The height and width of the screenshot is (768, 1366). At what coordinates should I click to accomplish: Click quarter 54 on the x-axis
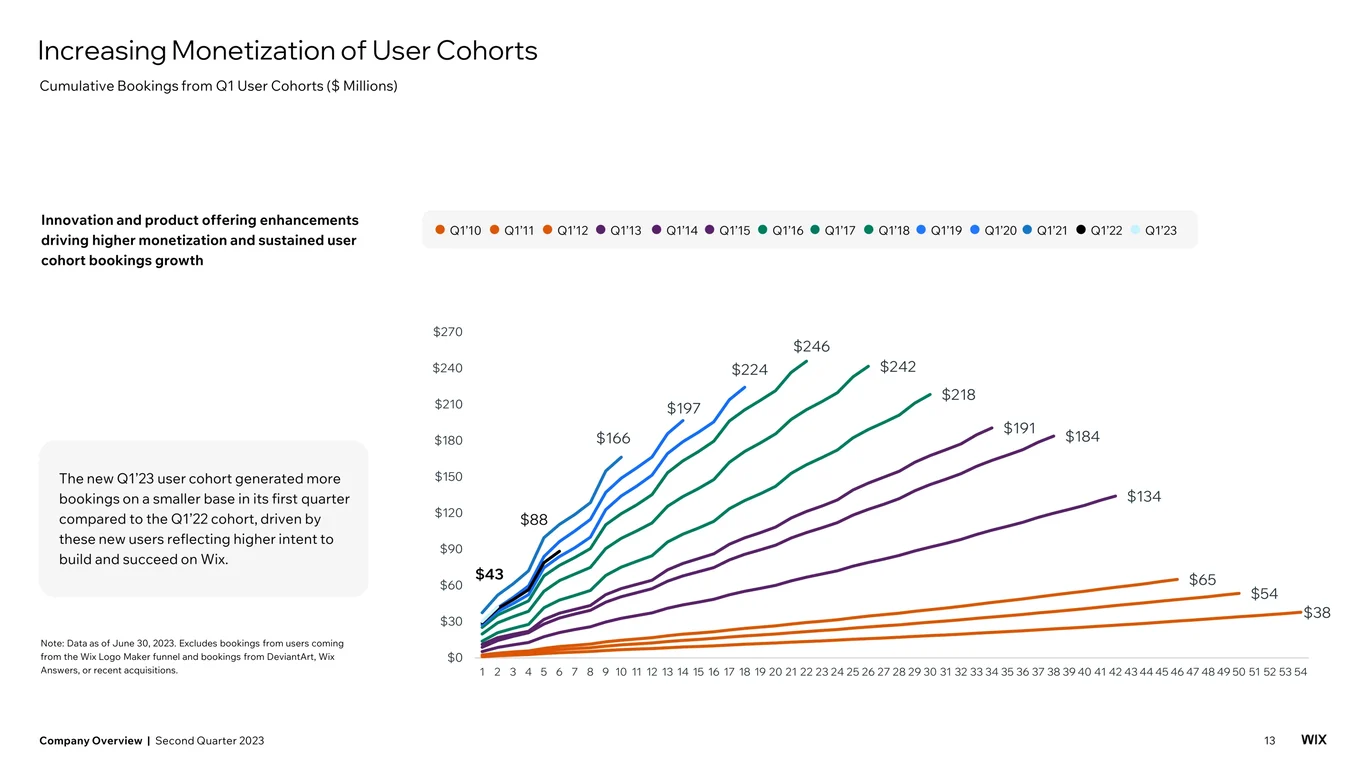1300,672
